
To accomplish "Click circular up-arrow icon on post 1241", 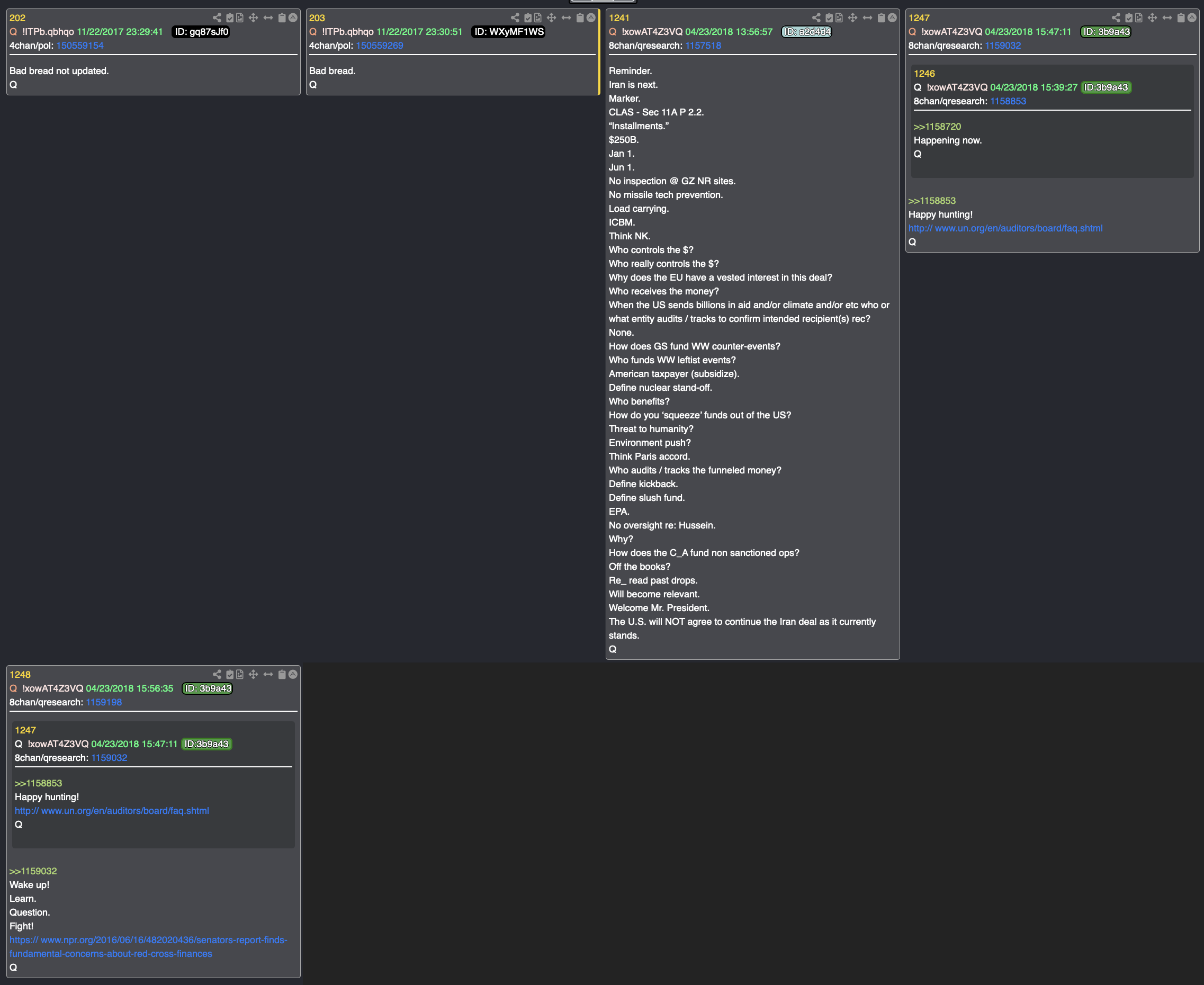I will coord(892,17).
